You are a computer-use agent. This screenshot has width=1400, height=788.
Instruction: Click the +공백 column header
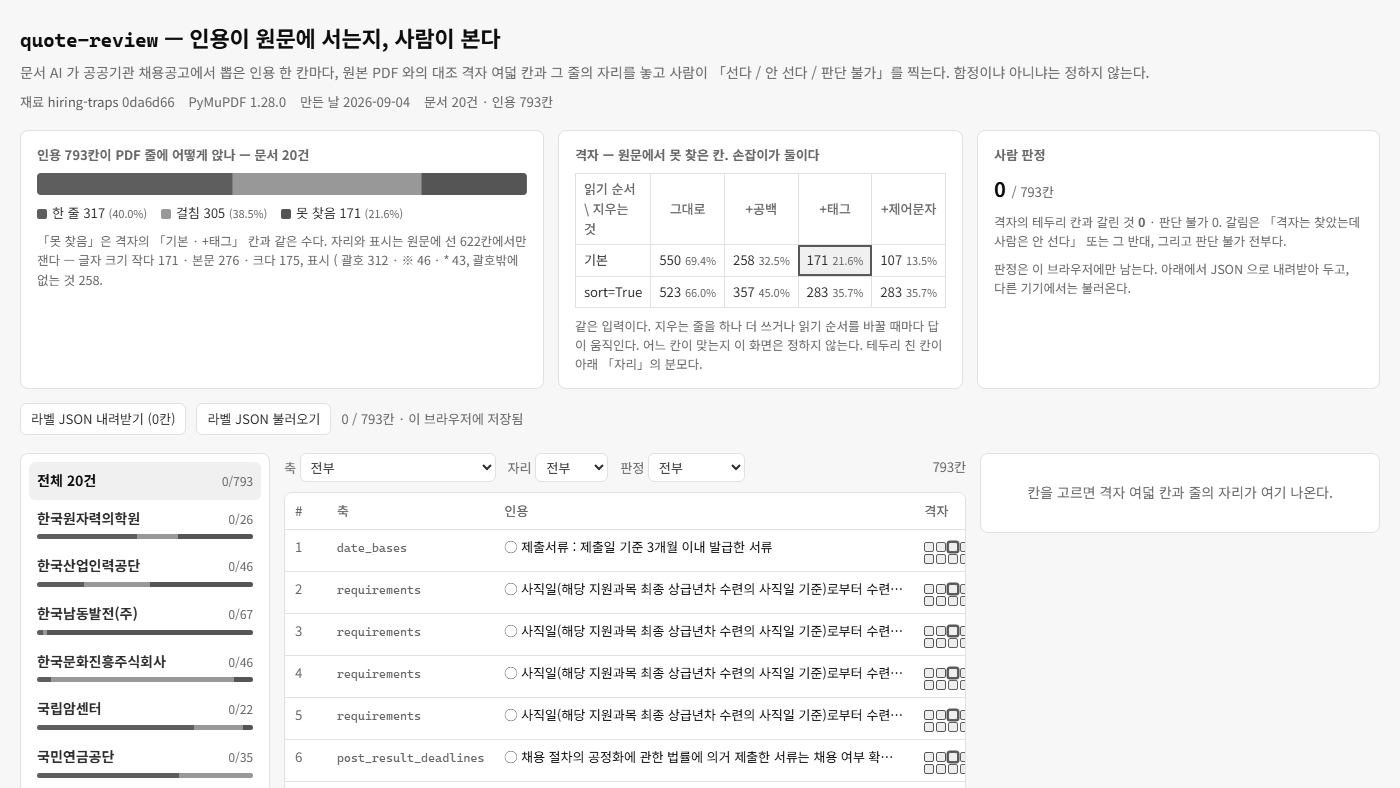pos(761,209)
